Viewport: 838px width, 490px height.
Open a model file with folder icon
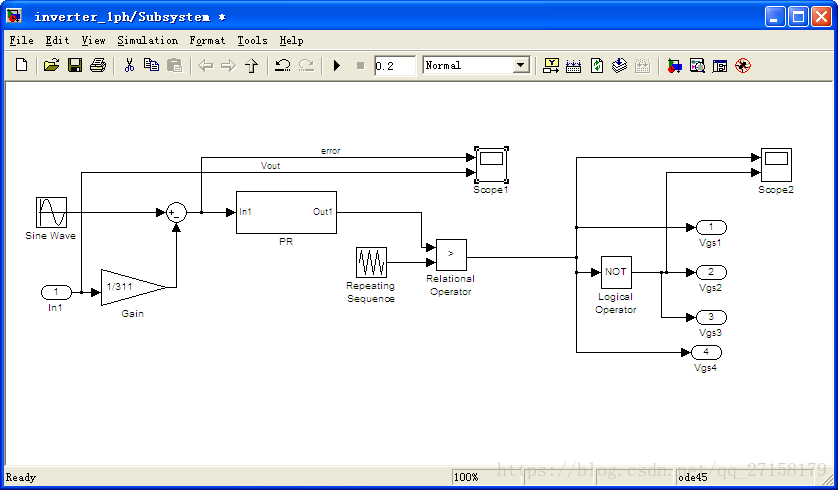[x=51, y=66]
